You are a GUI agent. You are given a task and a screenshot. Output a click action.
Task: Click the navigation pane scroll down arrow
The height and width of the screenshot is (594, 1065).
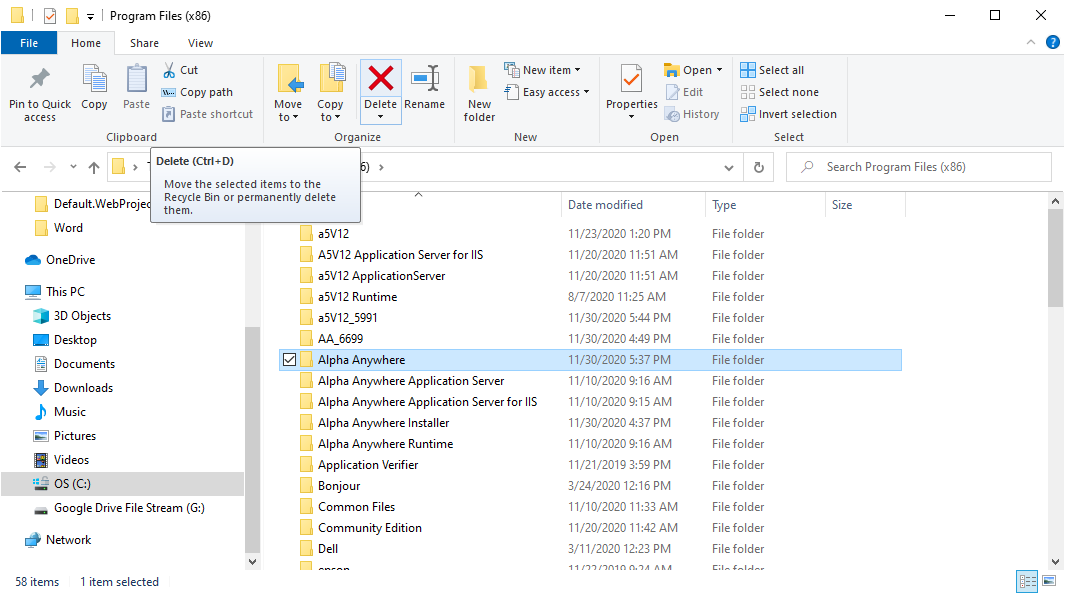pos(252,561)
